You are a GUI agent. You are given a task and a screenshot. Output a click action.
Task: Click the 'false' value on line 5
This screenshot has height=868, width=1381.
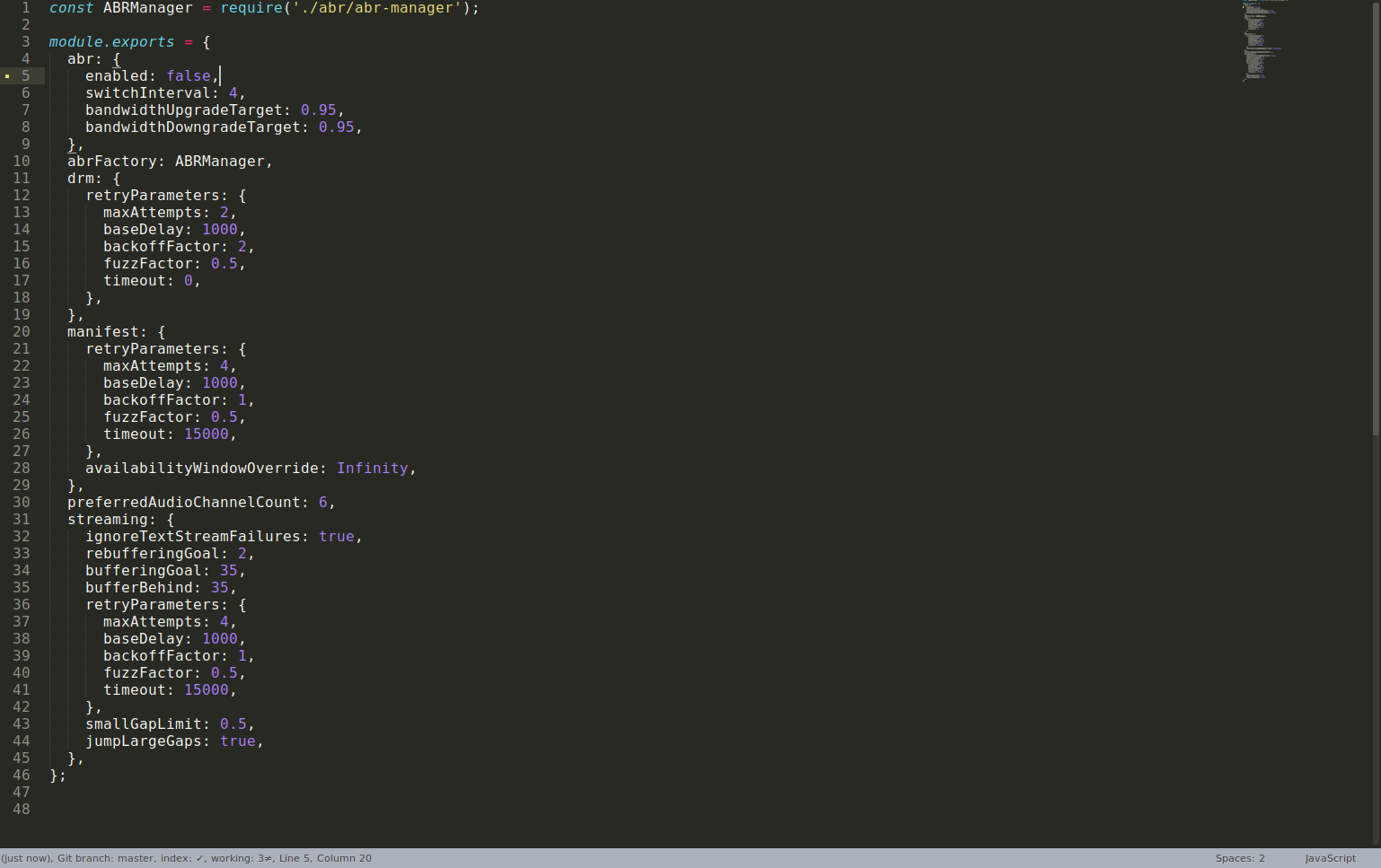189,76
